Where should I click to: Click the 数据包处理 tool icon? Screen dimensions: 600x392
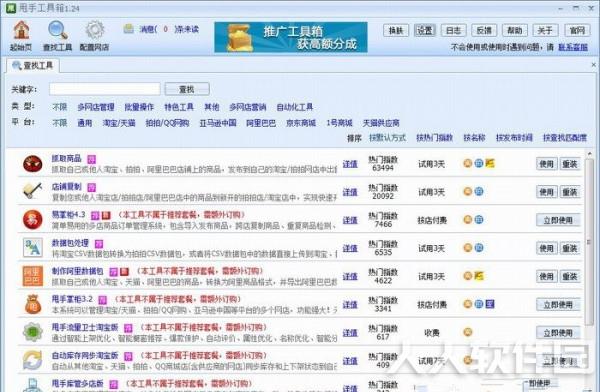33,248
